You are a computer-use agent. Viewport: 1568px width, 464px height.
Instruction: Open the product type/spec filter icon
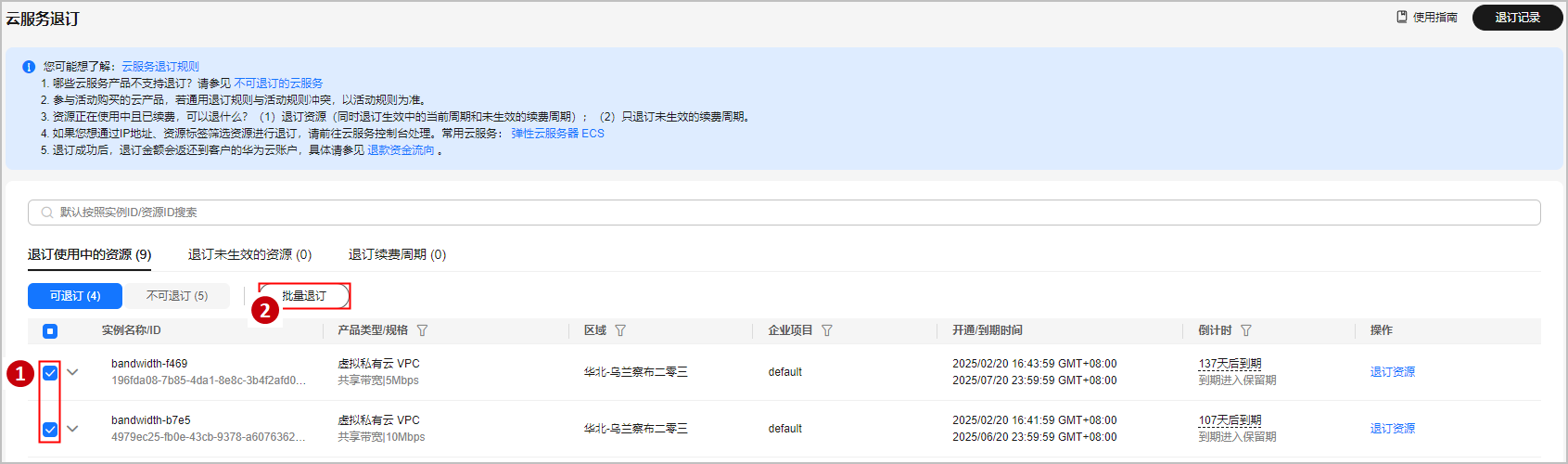point(423,330)
